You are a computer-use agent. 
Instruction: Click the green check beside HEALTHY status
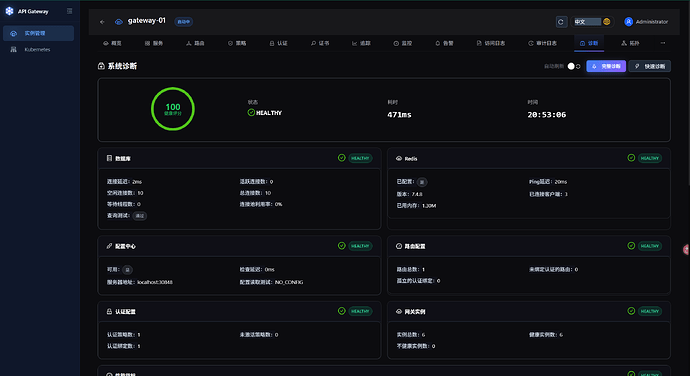(251, 113)
